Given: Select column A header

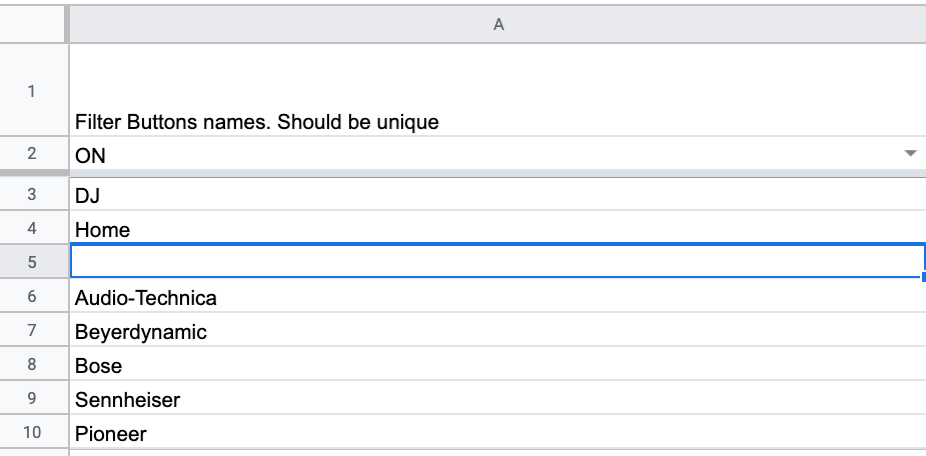Looking at the screenshot, I should (x=498, y=24).
